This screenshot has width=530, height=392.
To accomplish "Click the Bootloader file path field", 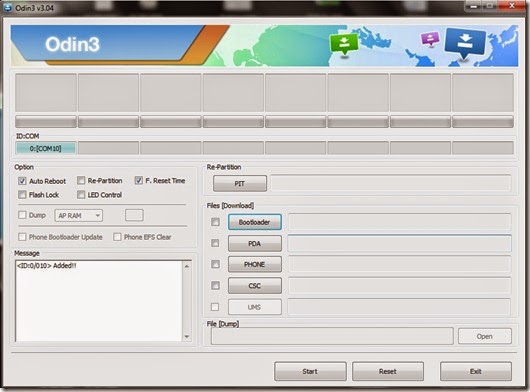I will tap(399, 222).
